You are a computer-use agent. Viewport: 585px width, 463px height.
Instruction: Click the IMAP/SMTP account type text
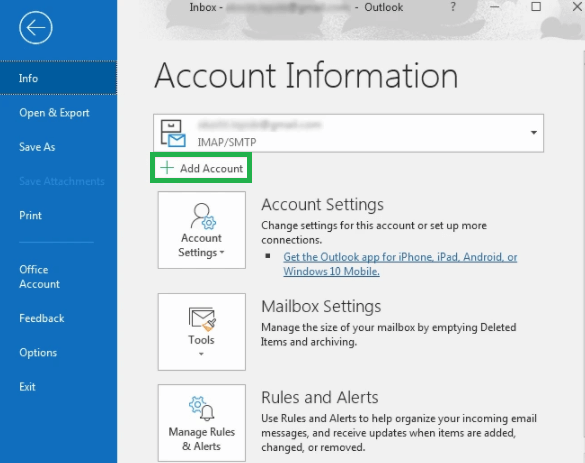227,142
